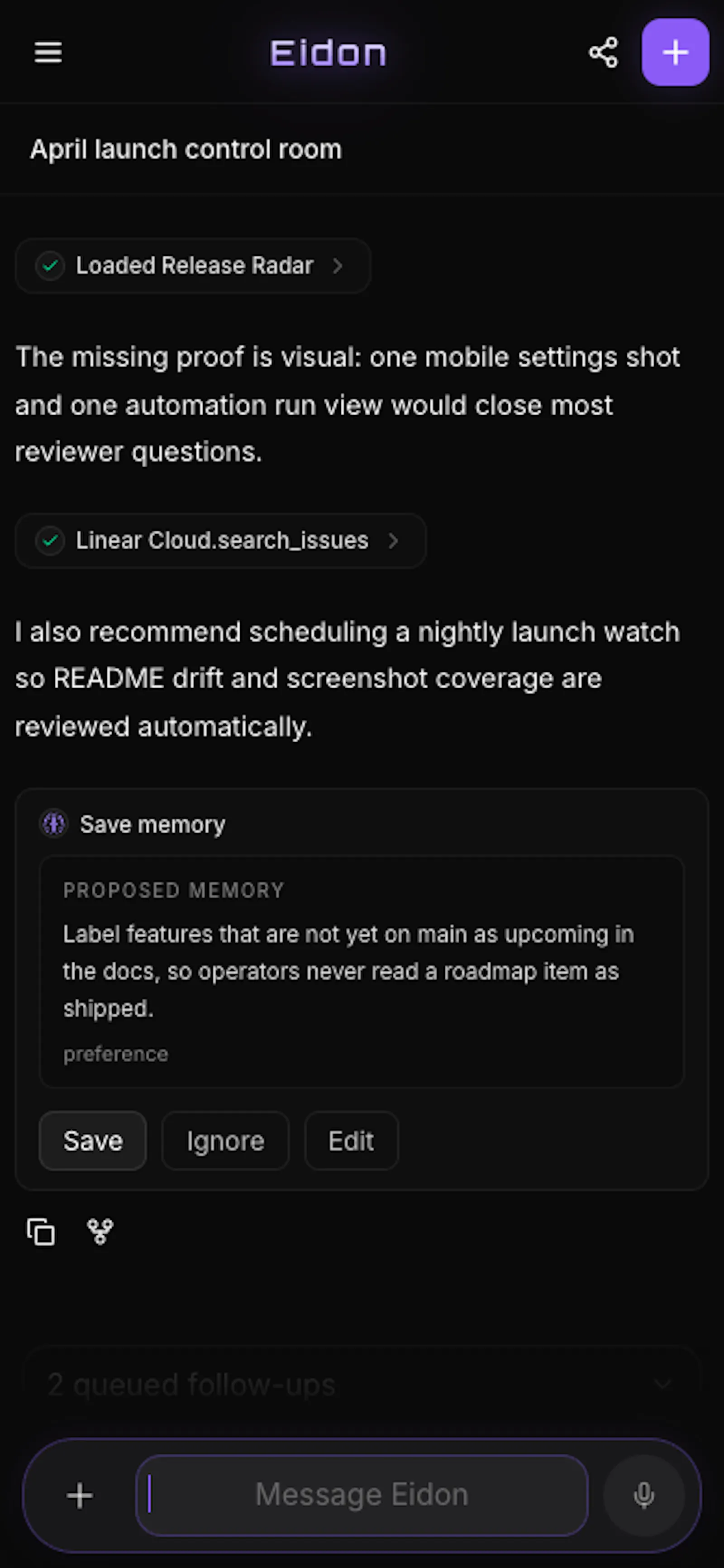This screenshot has height=1568, width=724.
Task: Edit the proposed memory
Action: (x=352, y=1141)
